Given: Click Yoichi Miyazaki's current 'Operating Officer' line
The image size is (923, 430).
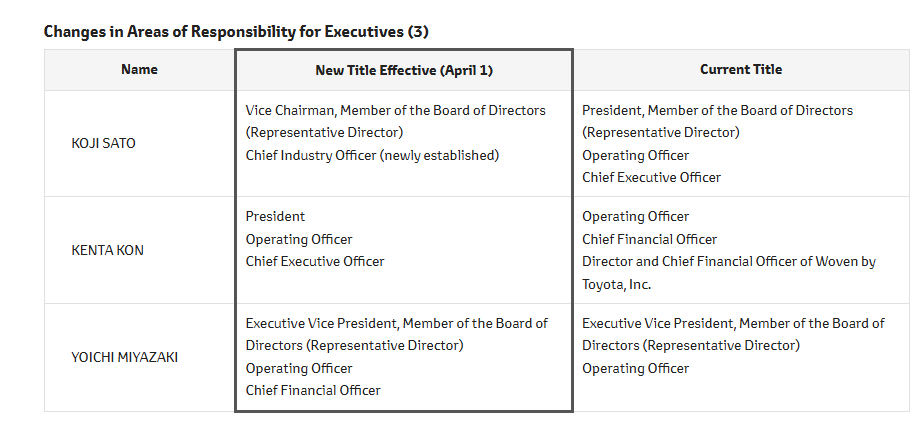Looking at the screenshot, I should tap(635, 368).
